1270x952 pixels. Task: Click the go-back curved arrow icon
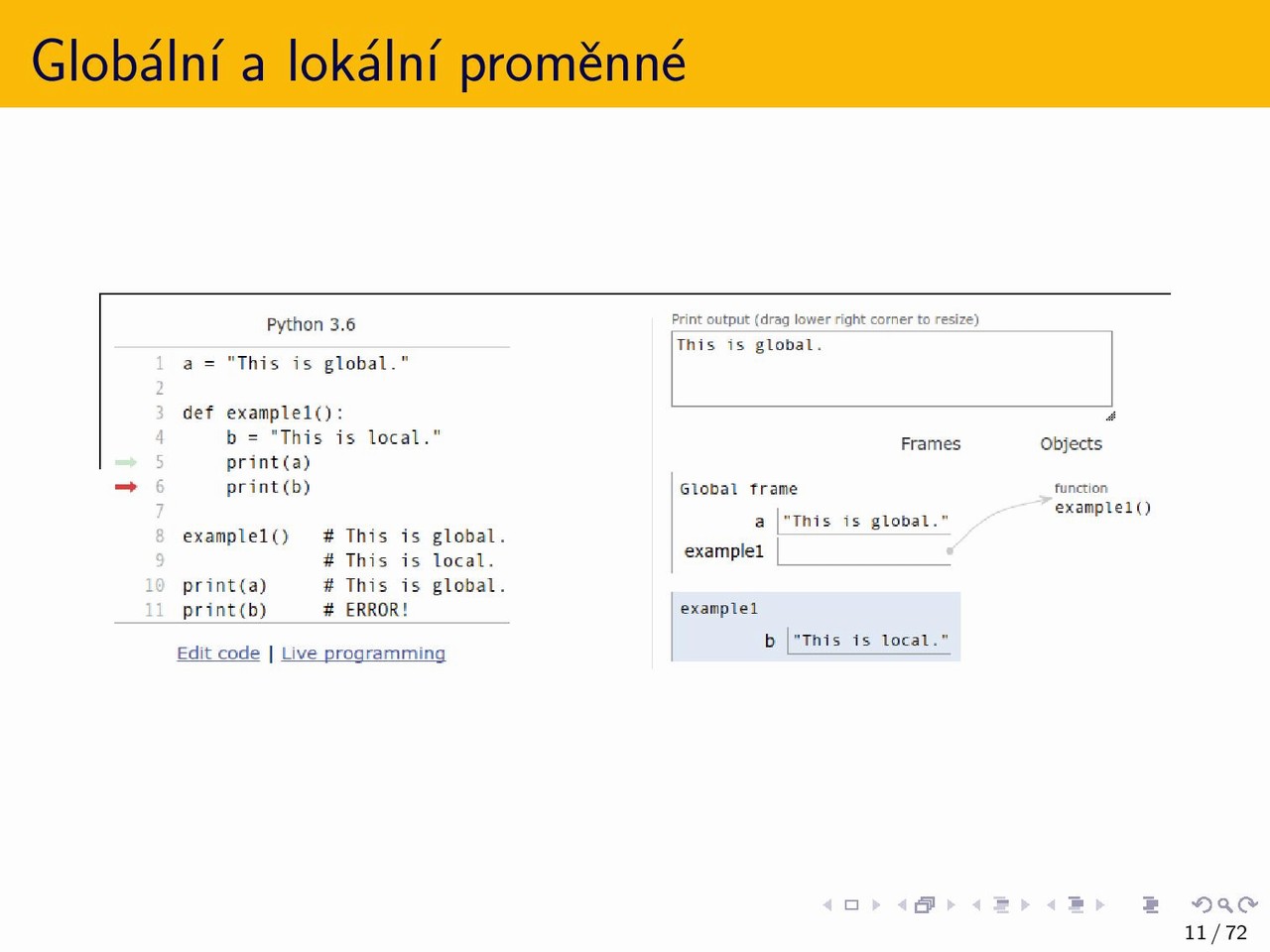pos(1202,904)
